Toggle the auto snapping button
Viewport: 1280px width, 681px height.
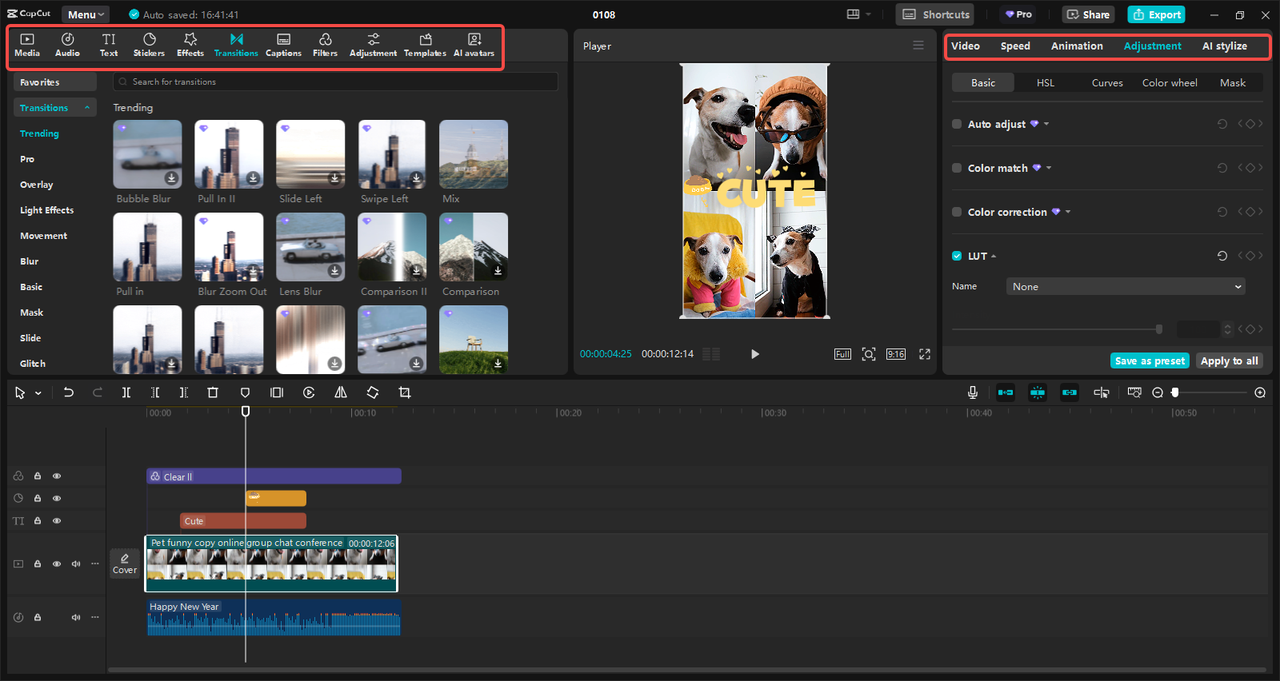click(1037, 393)
